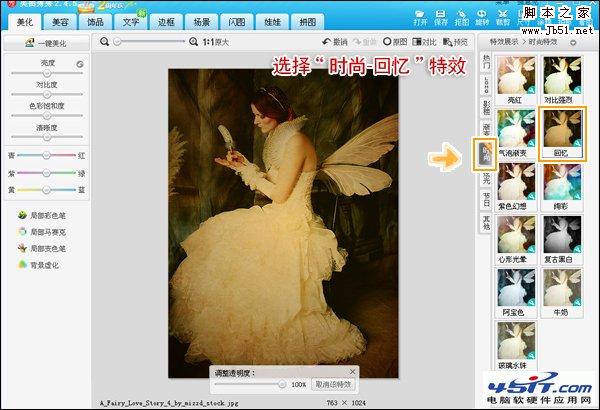Select the 背景虚化 background blur tool
The height and width of the screenshot is (410, 600).
(38, 265)
